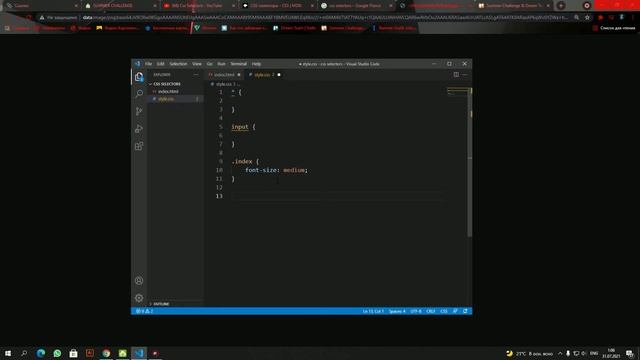
Task: Open the Search view in activity bar
Action: tap(139, 94)
